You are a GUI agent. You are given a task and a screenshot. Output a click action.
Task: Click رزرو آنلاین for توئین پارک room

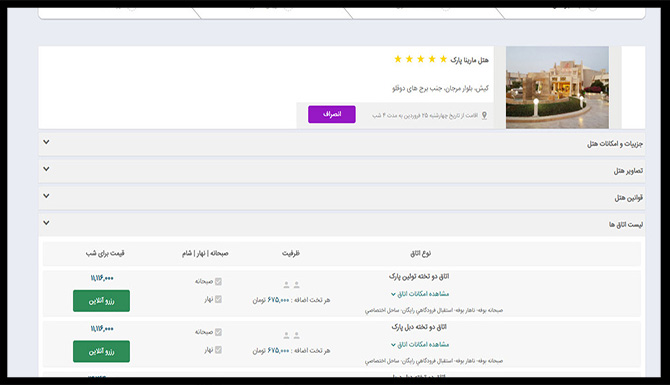click(x=101, y=301)
